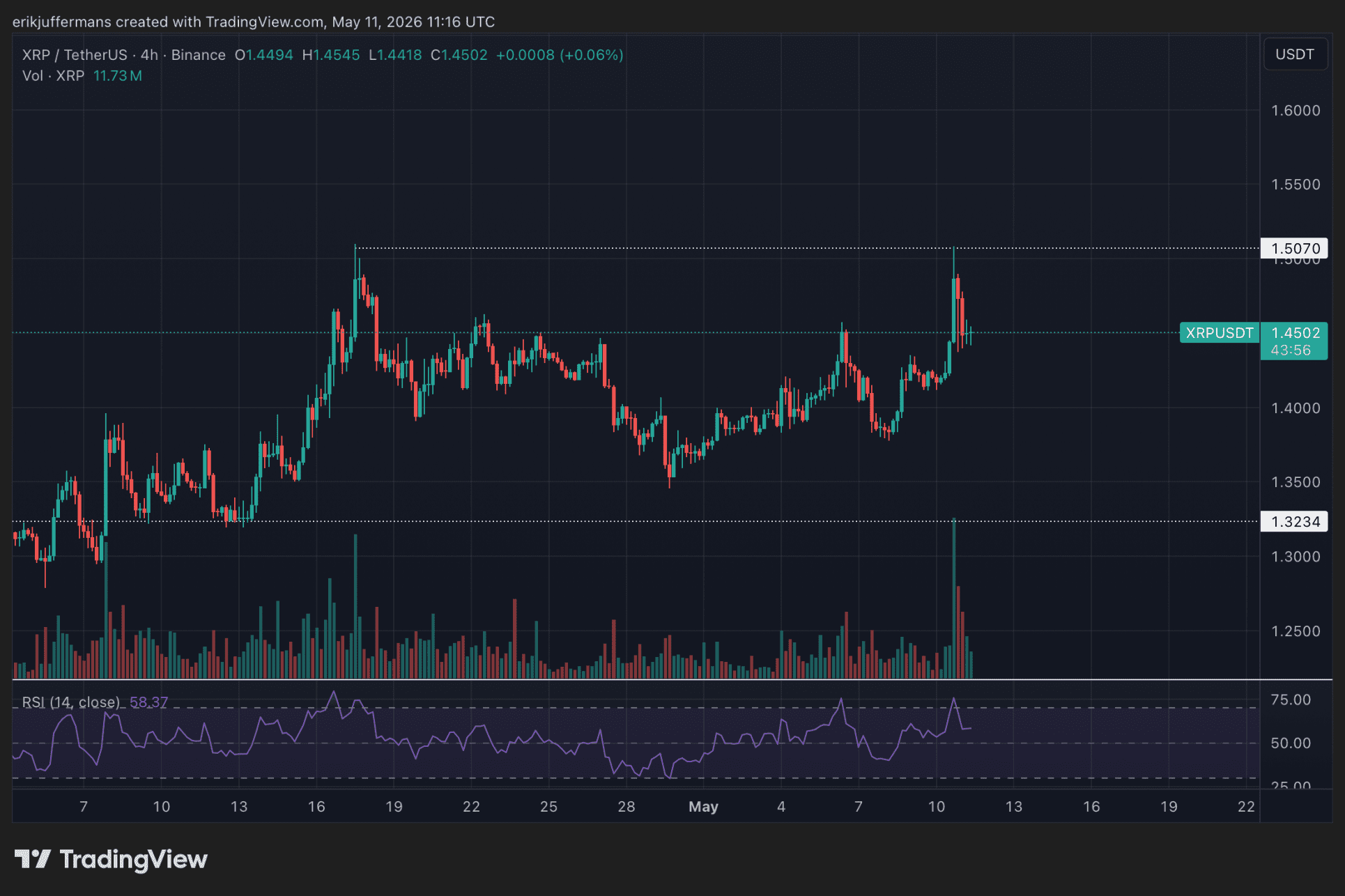Image resolution: width=1345 pixels, height=896 pixels.
Task: Click the 1.3000 price axis label
Action: tap(1296, 557)
